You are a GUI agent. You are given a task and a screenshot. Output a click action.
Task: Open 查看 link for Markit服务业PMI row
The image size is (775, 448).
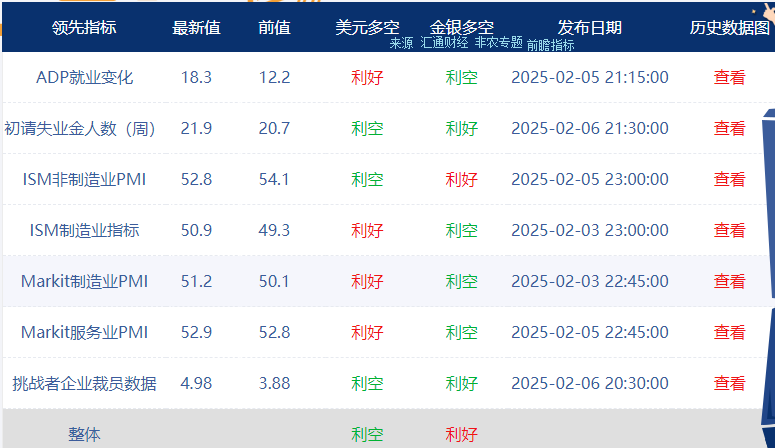(729, 332)
